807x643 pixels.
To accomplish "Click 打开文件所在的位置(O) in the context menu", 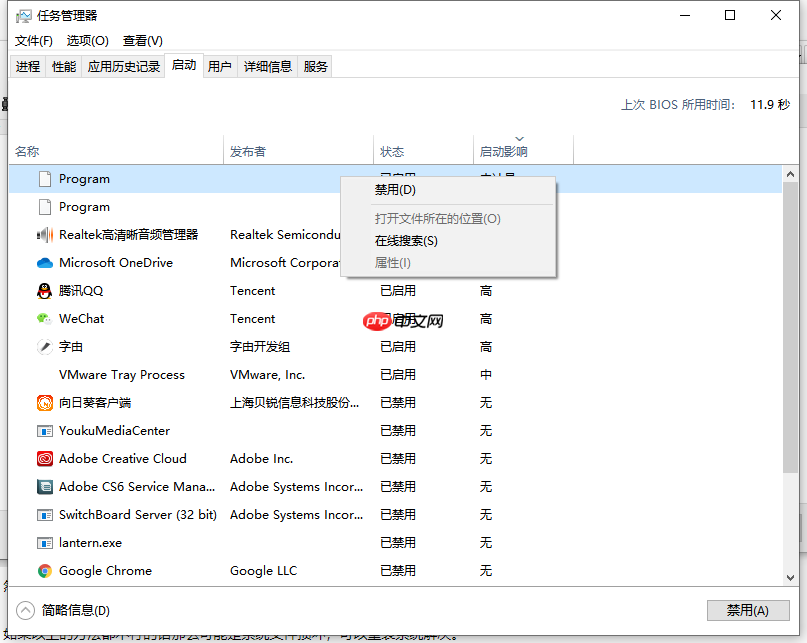I will [448, 219].
